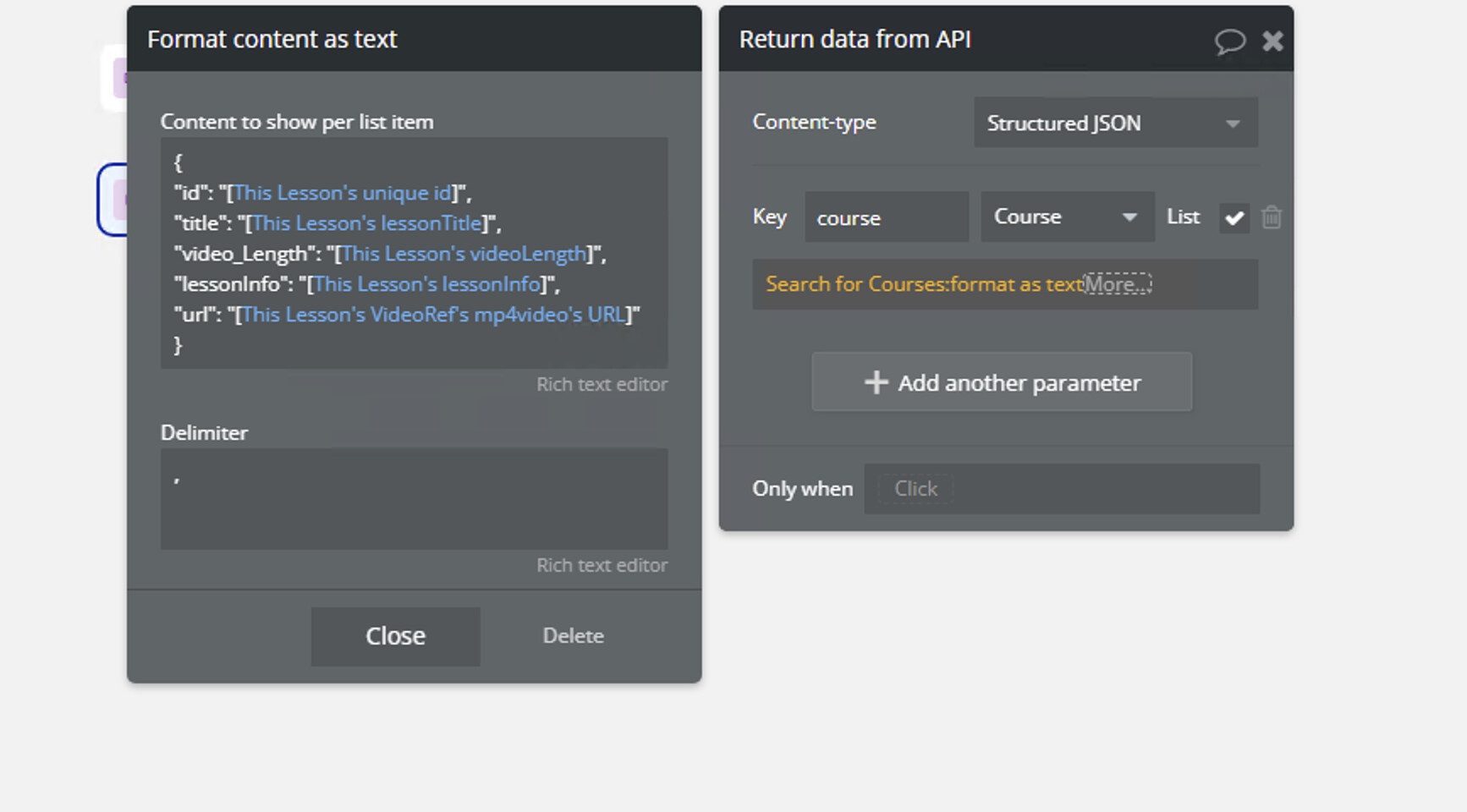Click the course Key input field
This screenshot has width=1467, height=812.
[x=885, y=218]
